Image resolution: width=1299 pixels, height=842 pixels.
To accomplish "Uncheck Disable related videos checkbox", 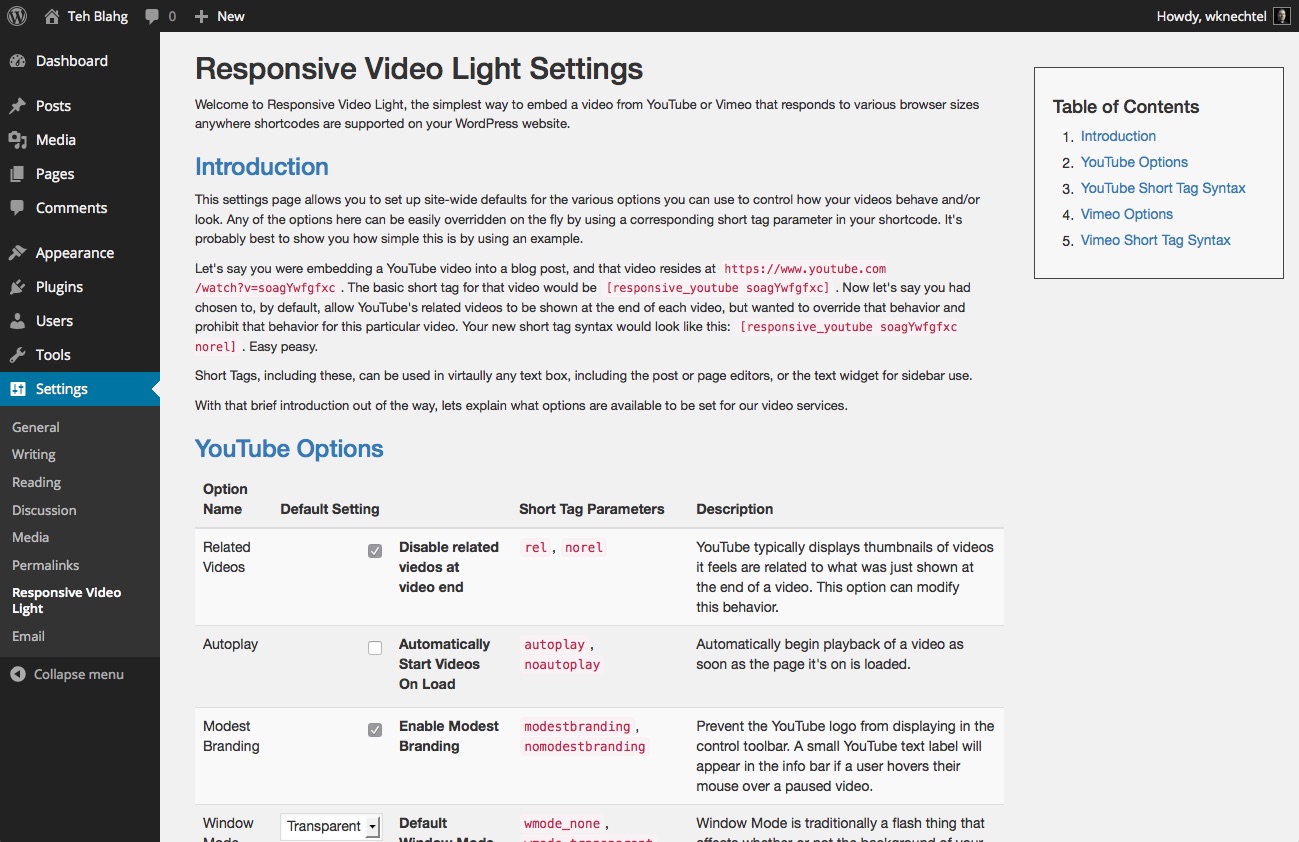I will pos(375,551).
